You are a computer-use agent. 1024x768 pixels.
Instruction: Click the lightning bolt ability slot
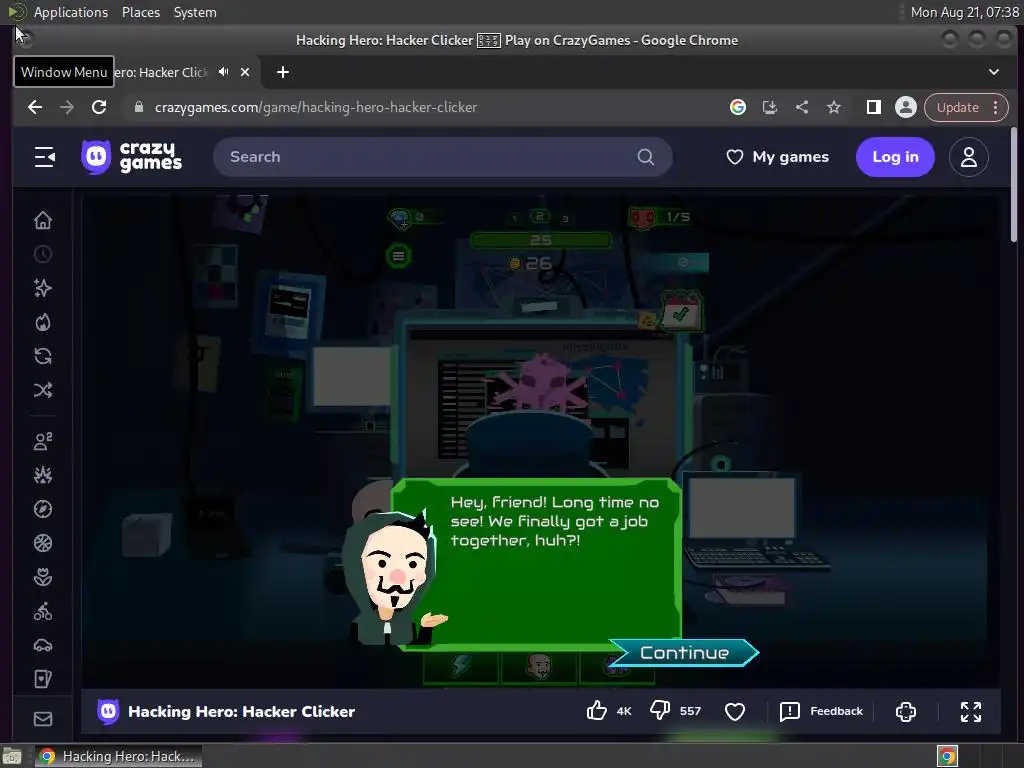461,665
